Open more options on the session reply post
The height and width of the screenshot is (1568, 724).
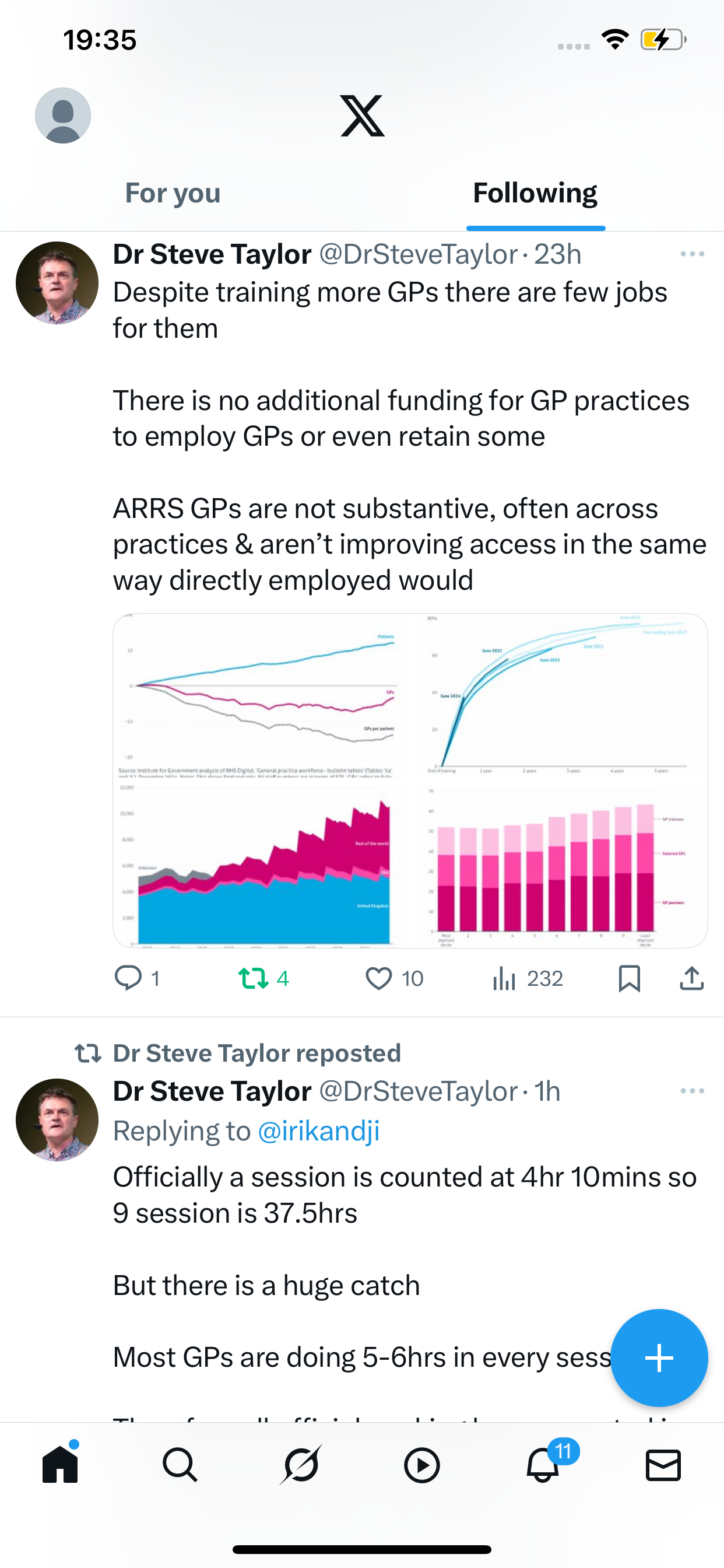tap(692, 1091)
